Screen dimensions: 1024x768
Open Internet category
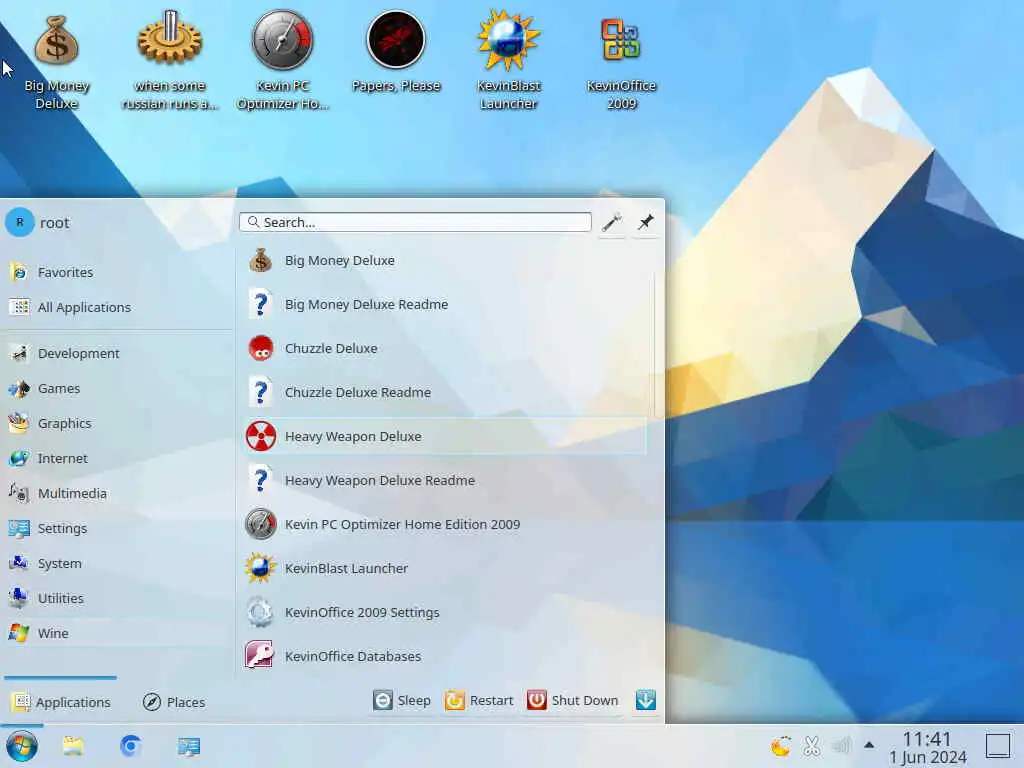118,458
